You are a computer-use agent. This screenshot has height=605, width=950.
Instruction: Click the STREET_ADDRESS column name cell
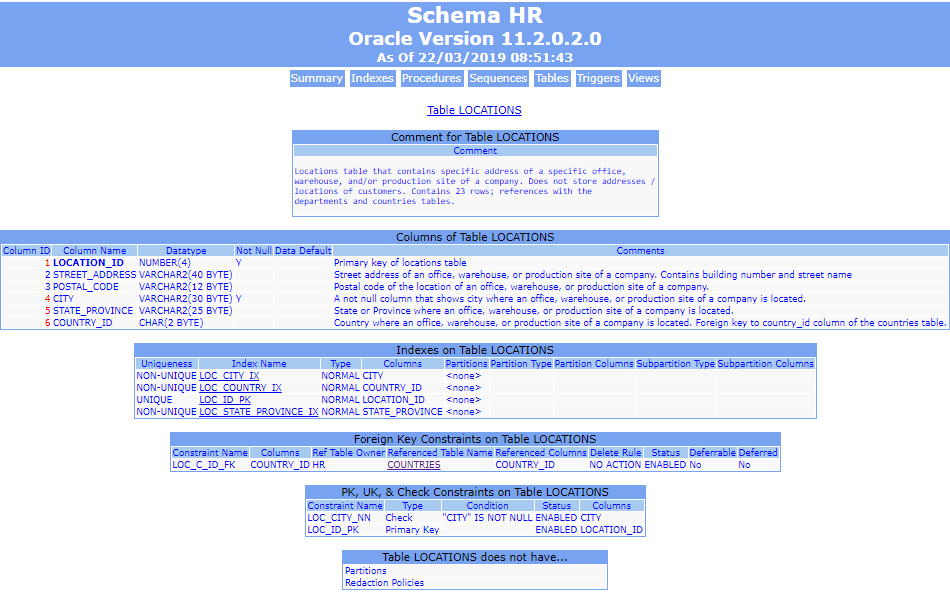[x=94, y=275]
